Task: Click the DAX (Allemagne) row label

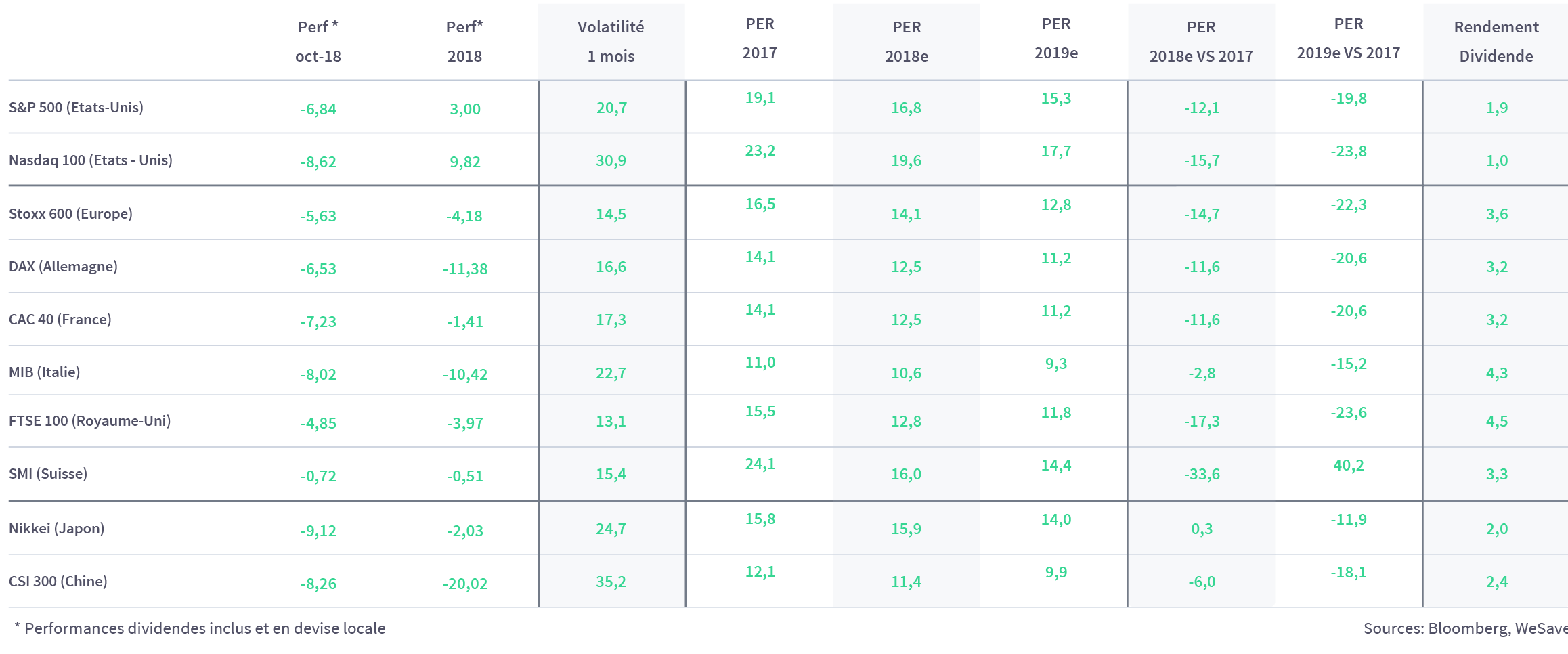Action: pos(63,267)
